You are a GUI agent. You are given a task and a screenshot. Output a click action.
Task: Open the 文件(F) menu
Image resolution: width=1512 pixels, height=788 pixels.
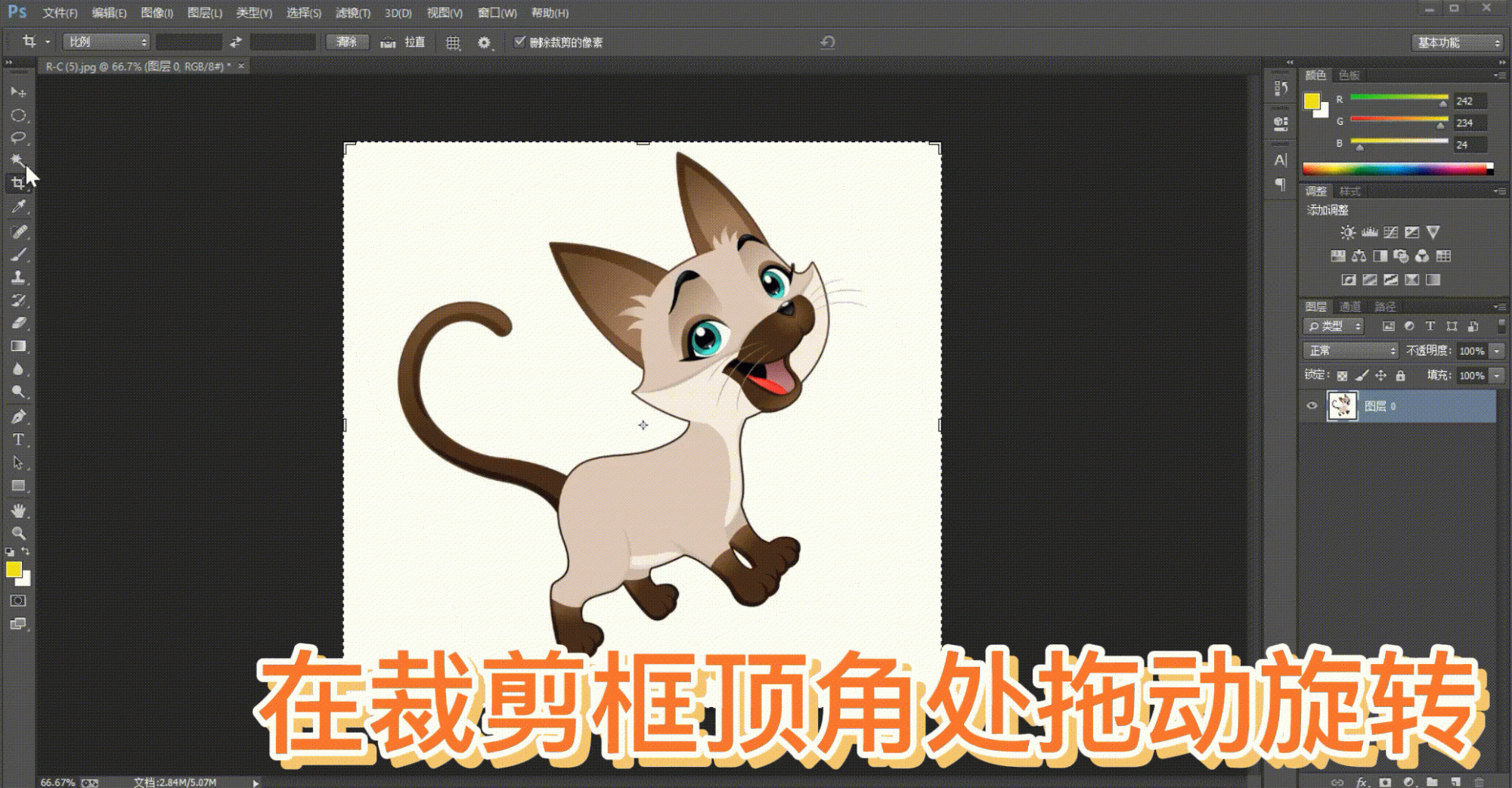[60, 13]
